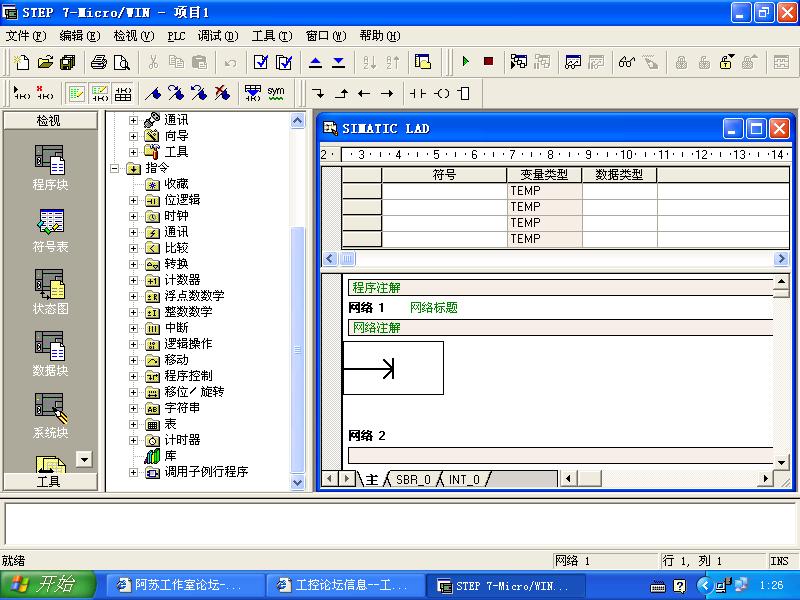Click the navigation bar scroll-down arrow
Viewport: 800px width, 600px height.
[x=84, y=459]
